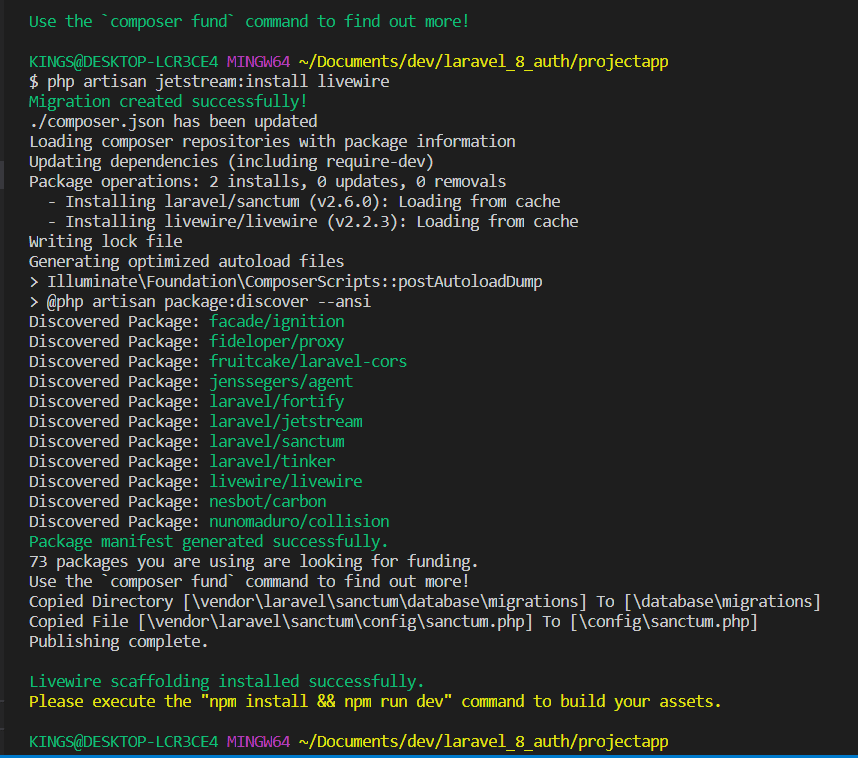Click the 'Migration created successfully!' message
This screenshot has width=858, height=758.
coord(168,102)
